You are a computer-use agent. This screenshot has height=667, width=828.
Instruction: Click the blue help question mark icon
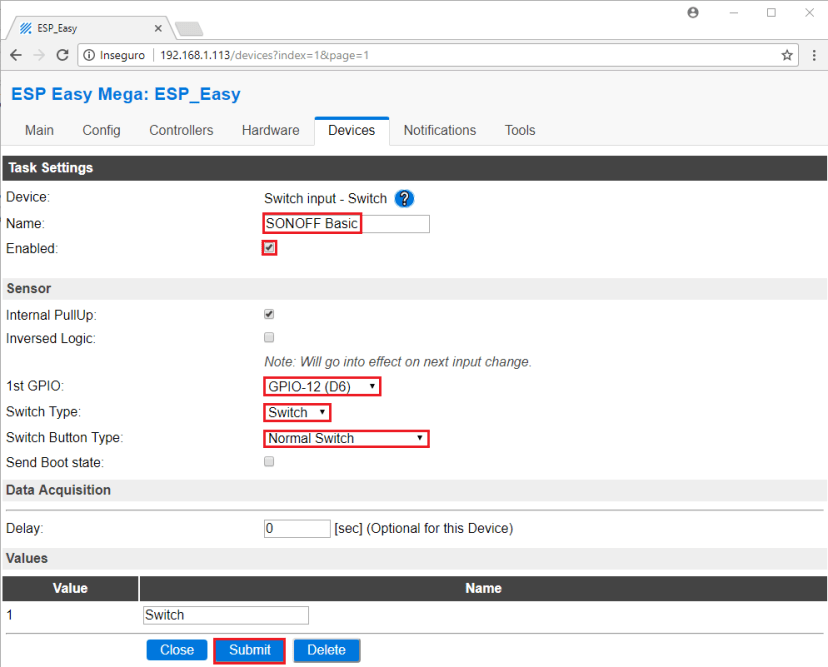[404, 198]
